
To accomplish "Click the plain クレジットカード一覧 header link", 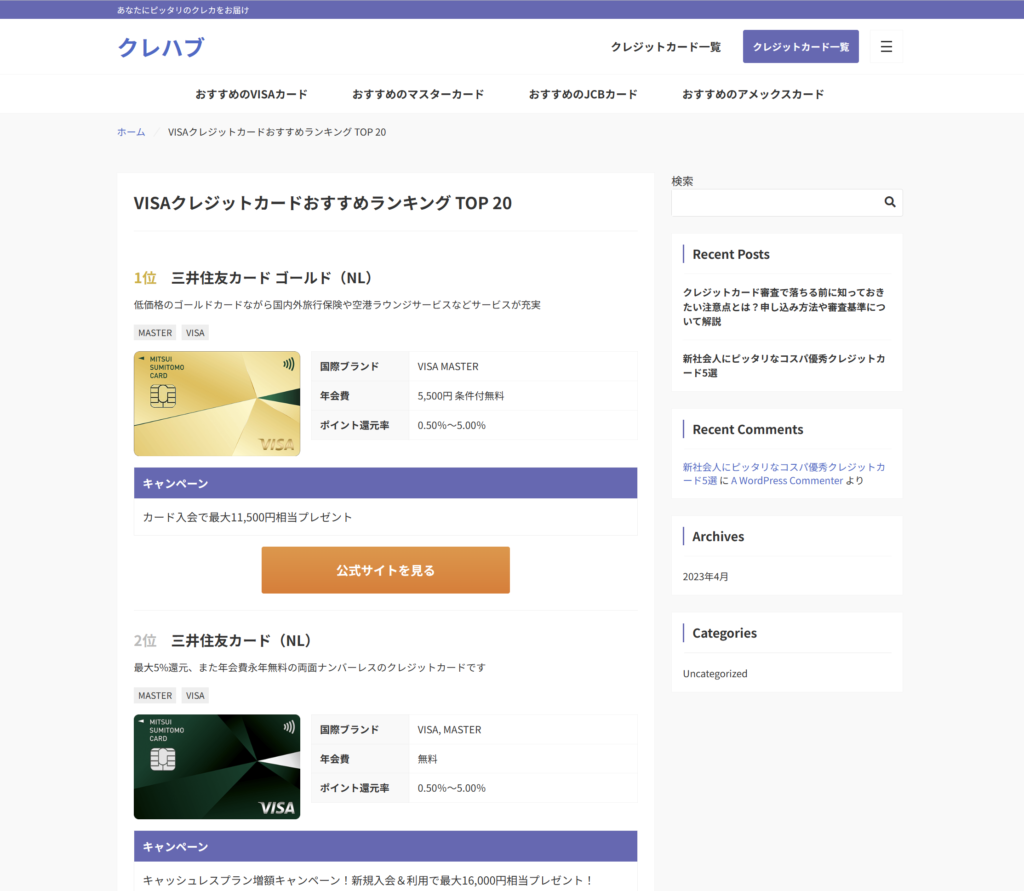I will [x=665, y=47].
